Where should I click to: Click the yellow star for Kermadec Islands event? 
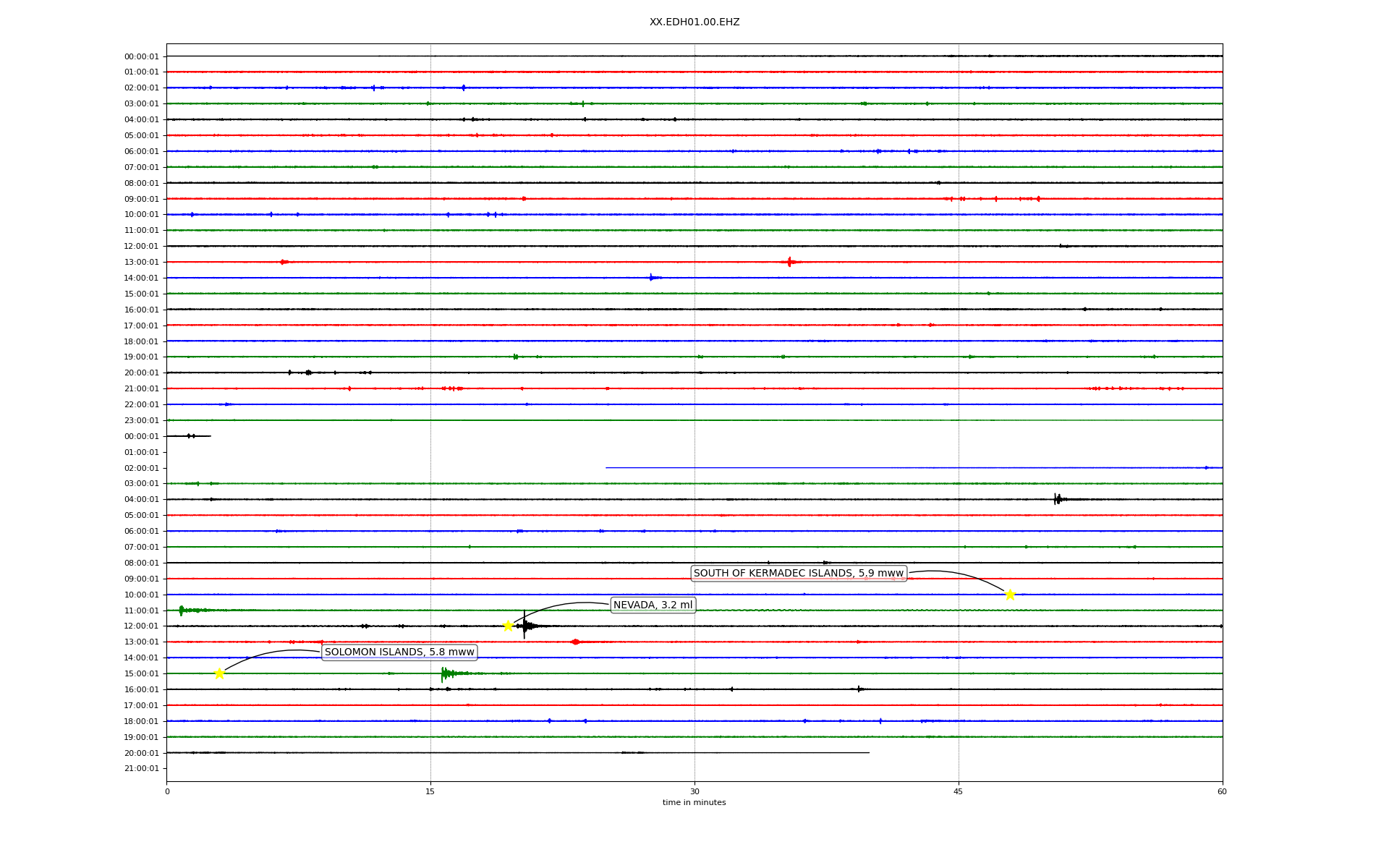pos(1010,595)
